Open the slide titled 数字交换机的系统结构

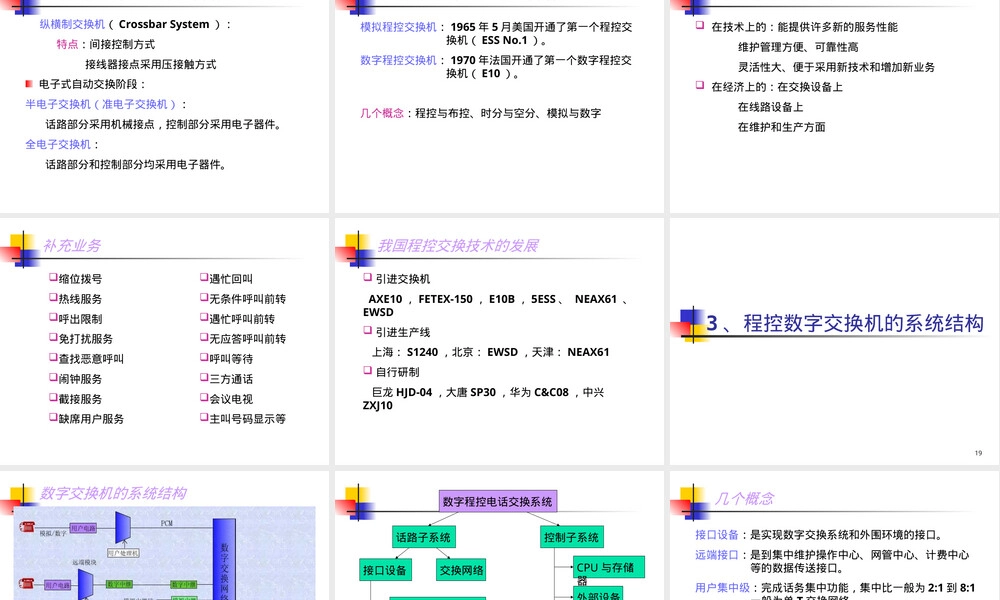[x=165, y=536]
